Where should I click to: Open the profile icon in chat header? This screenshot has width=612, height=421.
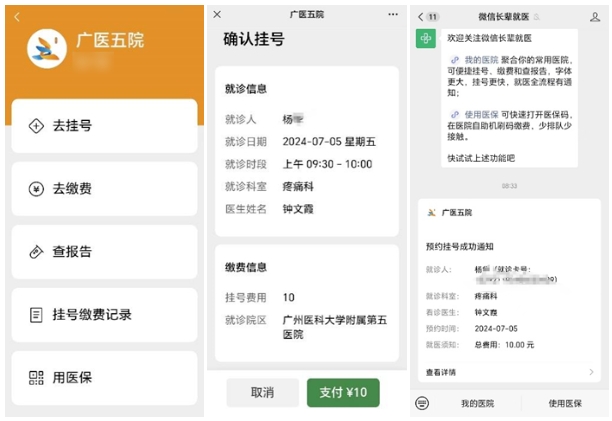[593, 17]
